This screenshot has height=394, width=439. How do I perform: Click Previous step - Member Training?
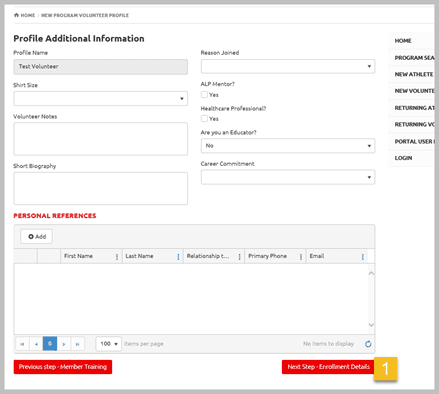click(63, 367)
